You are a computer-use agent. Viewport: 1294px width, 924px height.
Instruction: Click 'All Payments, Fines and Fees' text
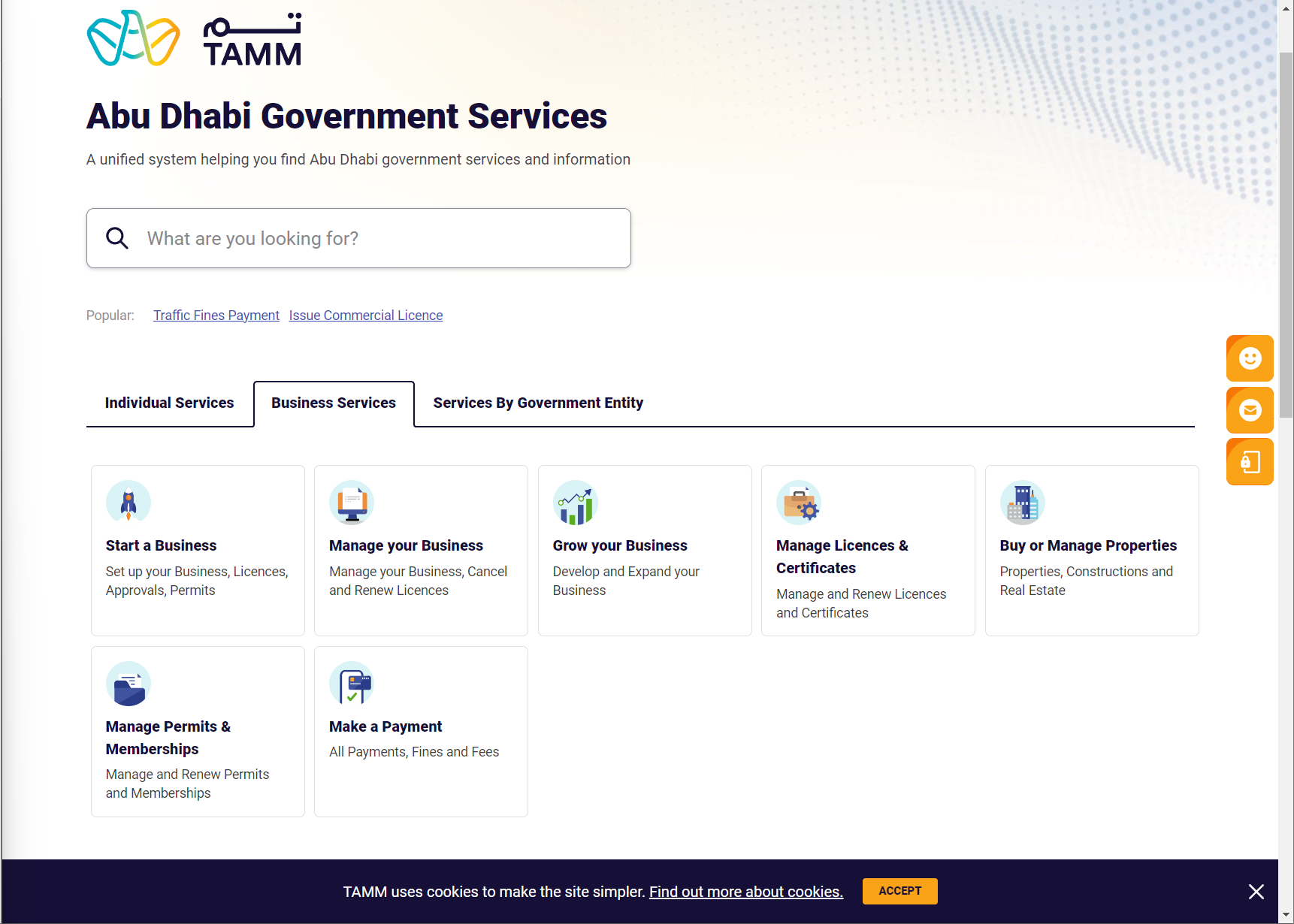[414, 752]
